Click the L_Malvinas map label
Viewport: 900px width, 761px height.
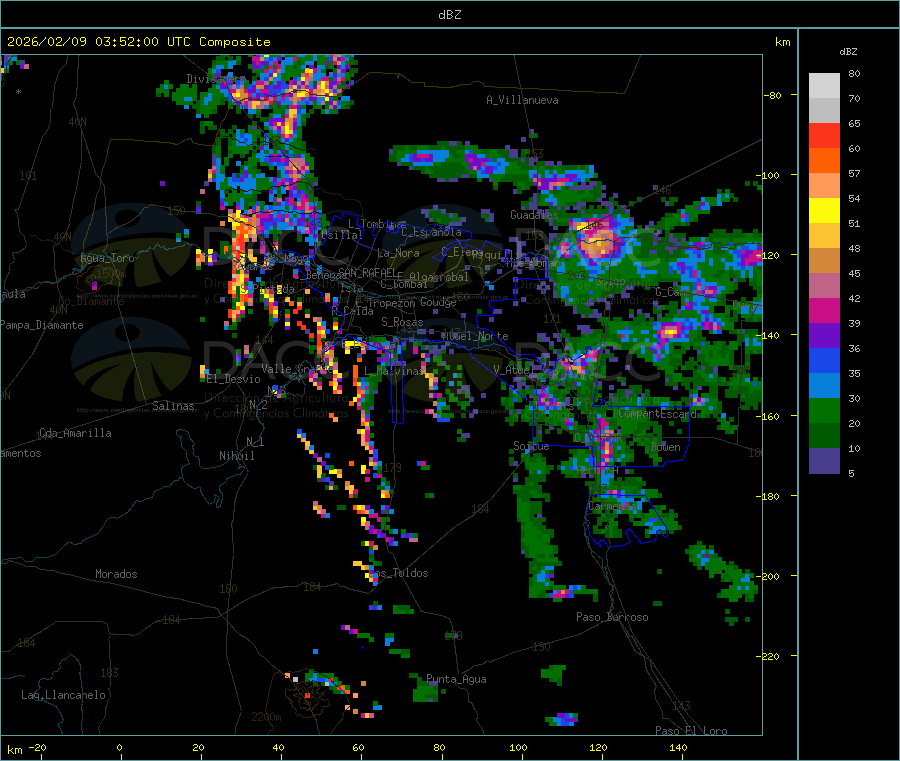[x=394, y=371]
